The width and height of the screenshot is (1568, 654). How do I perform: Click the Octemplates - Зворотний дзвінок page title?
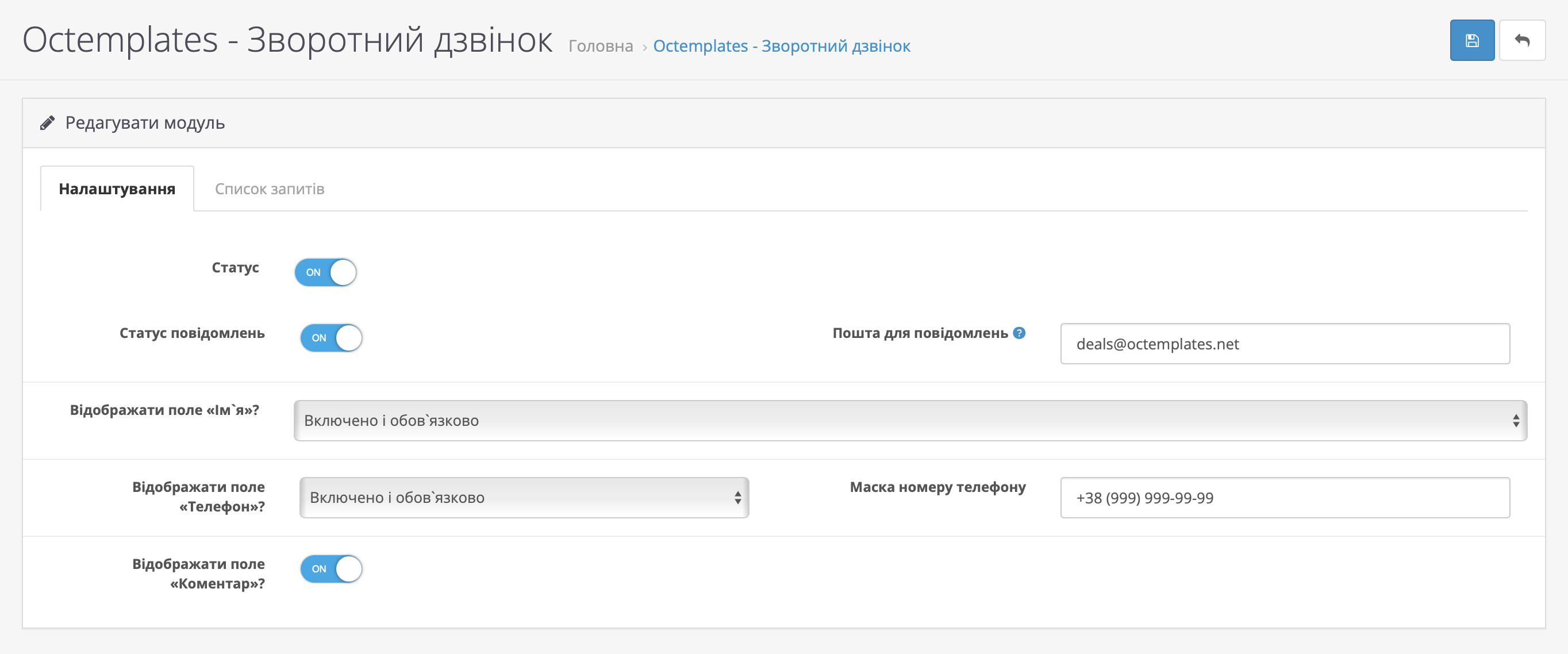[x=287, y=40]
